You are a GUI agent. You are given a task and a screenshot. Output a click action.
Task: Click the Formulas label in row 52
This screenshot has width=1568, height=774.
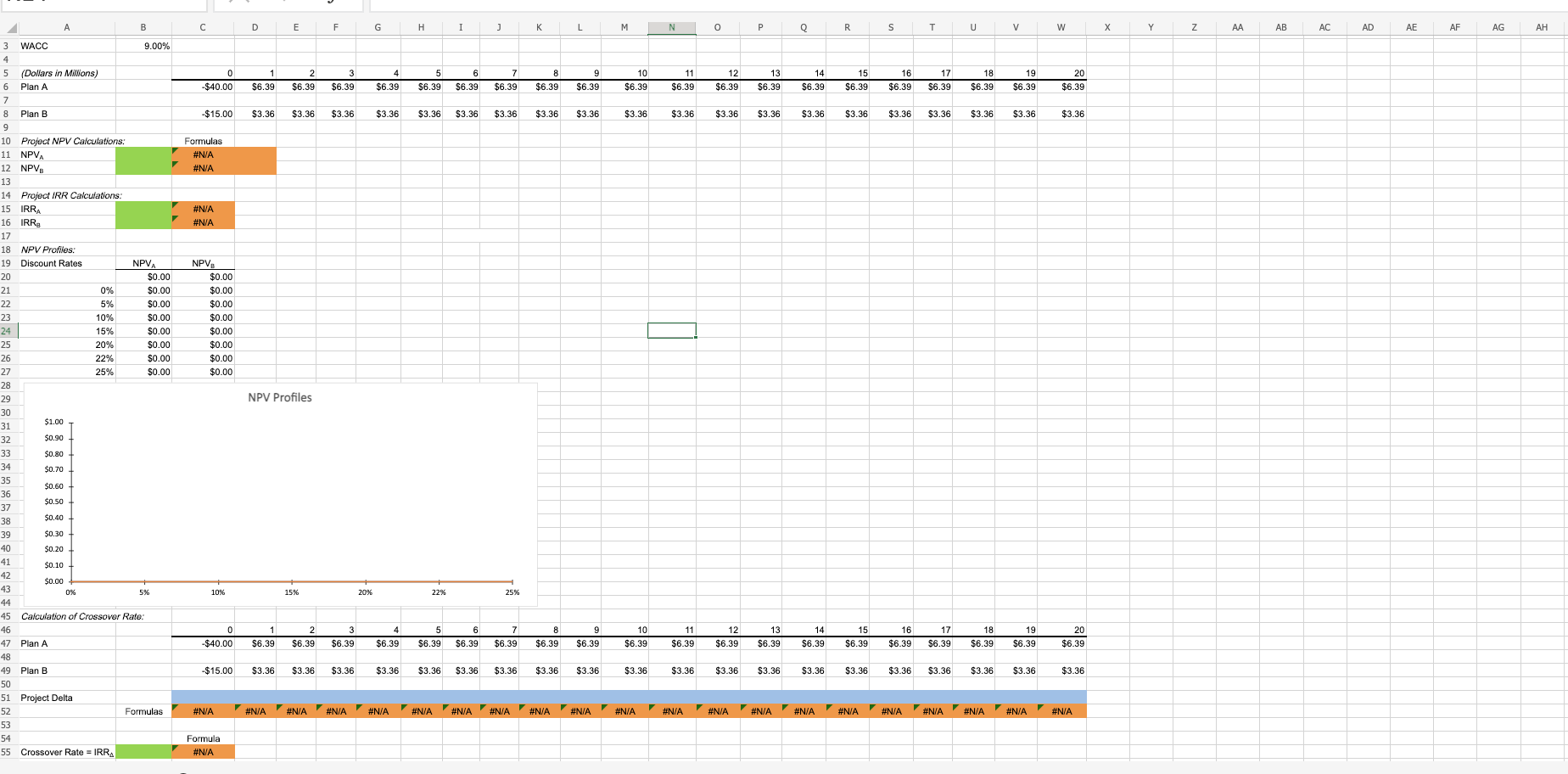[143, 711]
